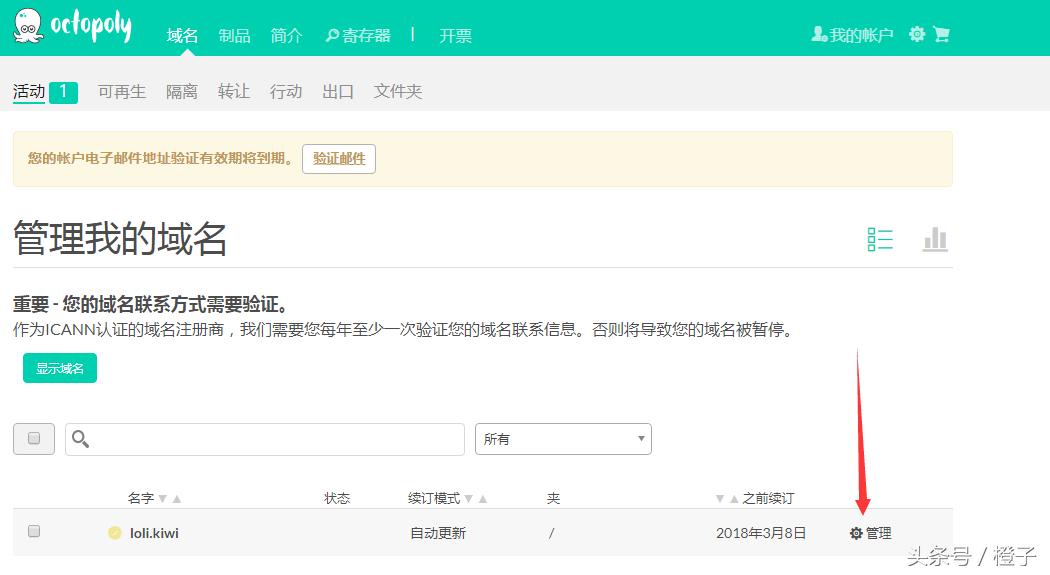Check the loli.kiwi row checkbox
This screenshot has width=1050, height=575.
click(x=34, y=531)
